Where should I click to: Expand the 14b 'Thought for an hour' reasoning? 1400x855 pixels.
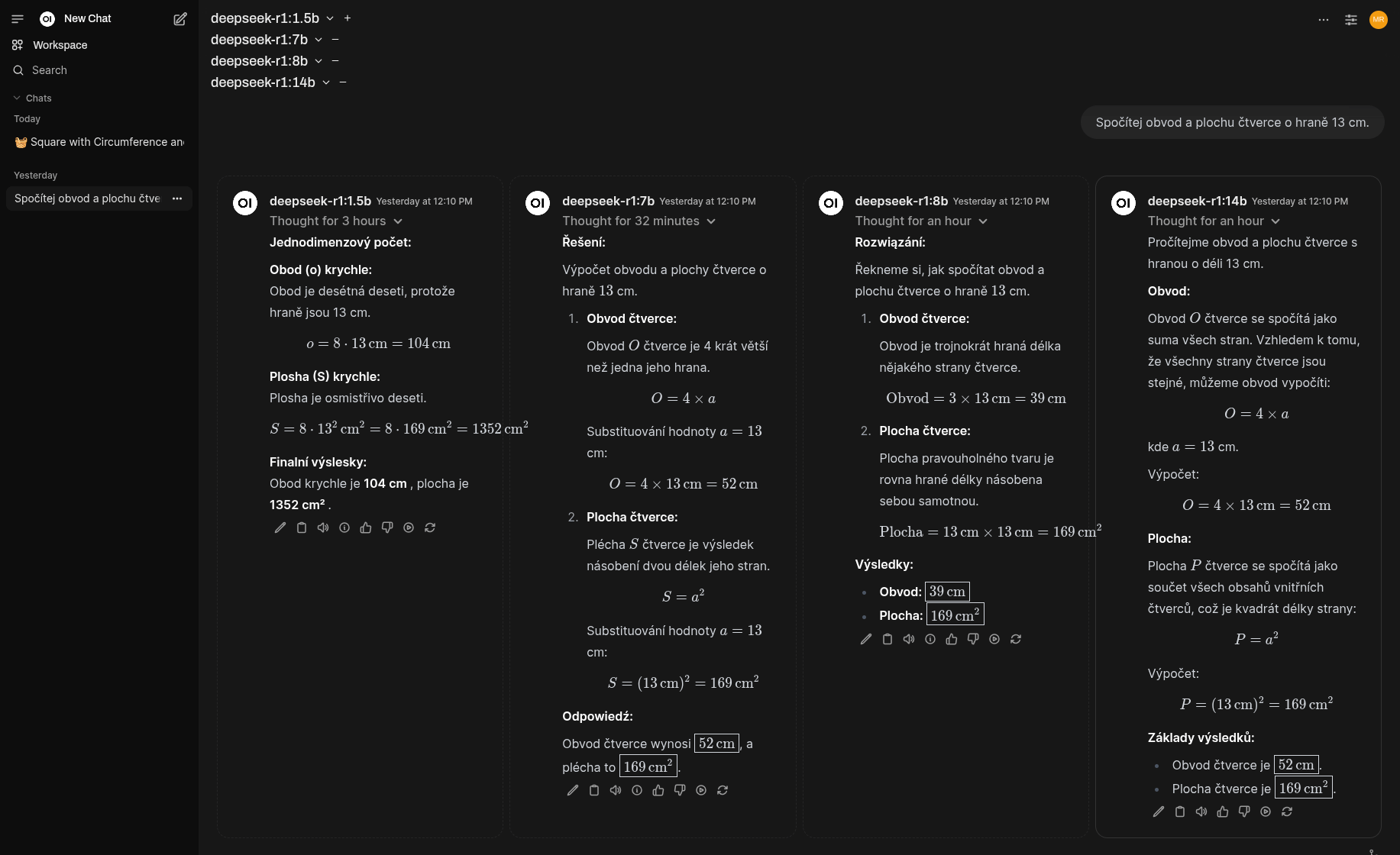1214,221
